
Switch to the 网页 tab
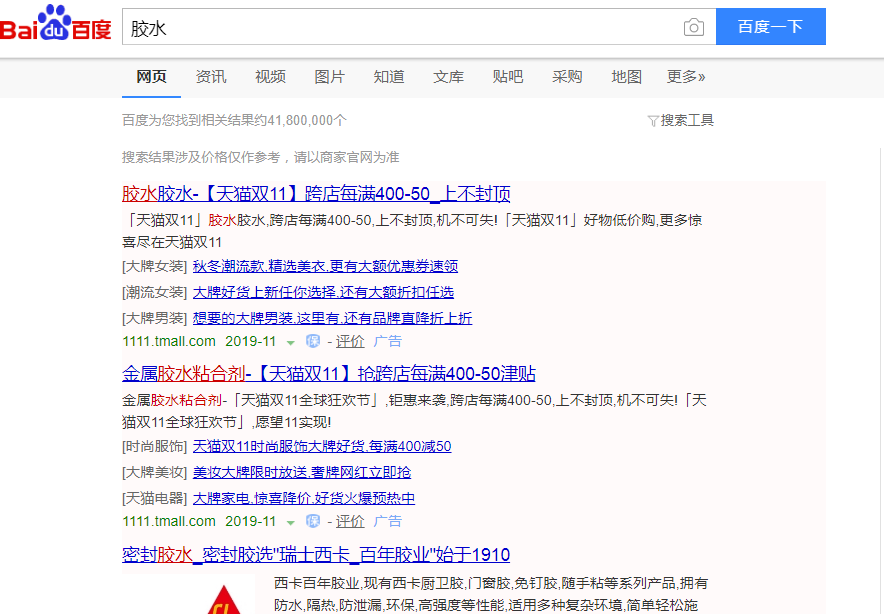click(151, 77)
